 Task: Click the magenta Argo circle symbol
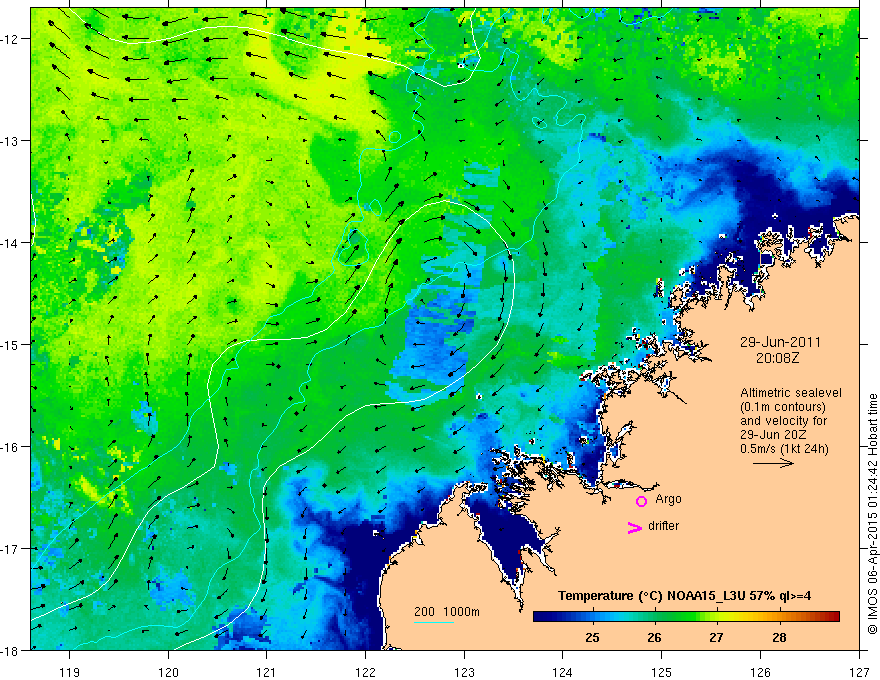[x=641, y=501]
